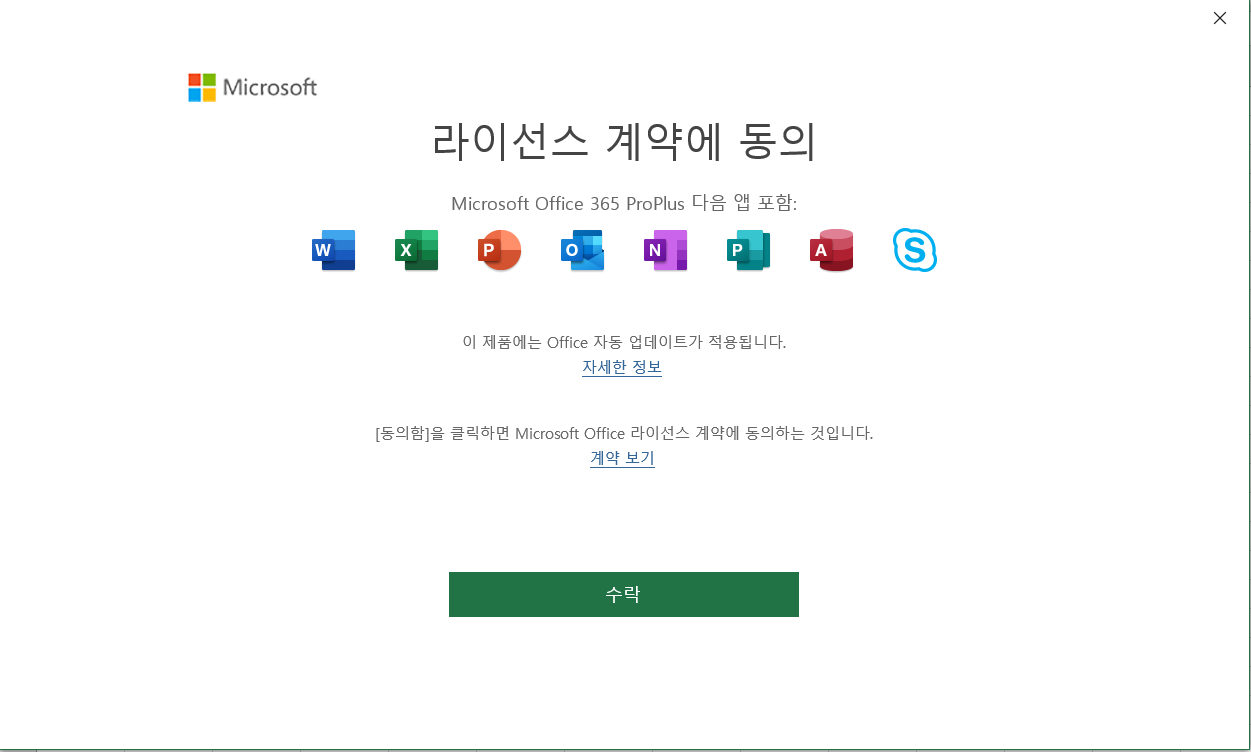Click the [동의함]을 클릭하면 agreement sentence
1251x752 pixels.
click(624, 433)
